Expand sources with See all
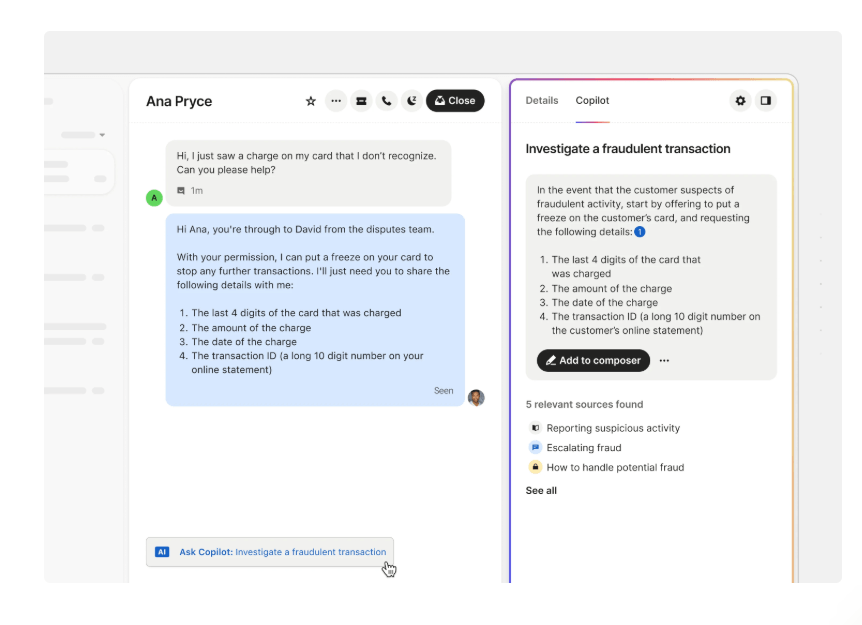 click(541, 491)
